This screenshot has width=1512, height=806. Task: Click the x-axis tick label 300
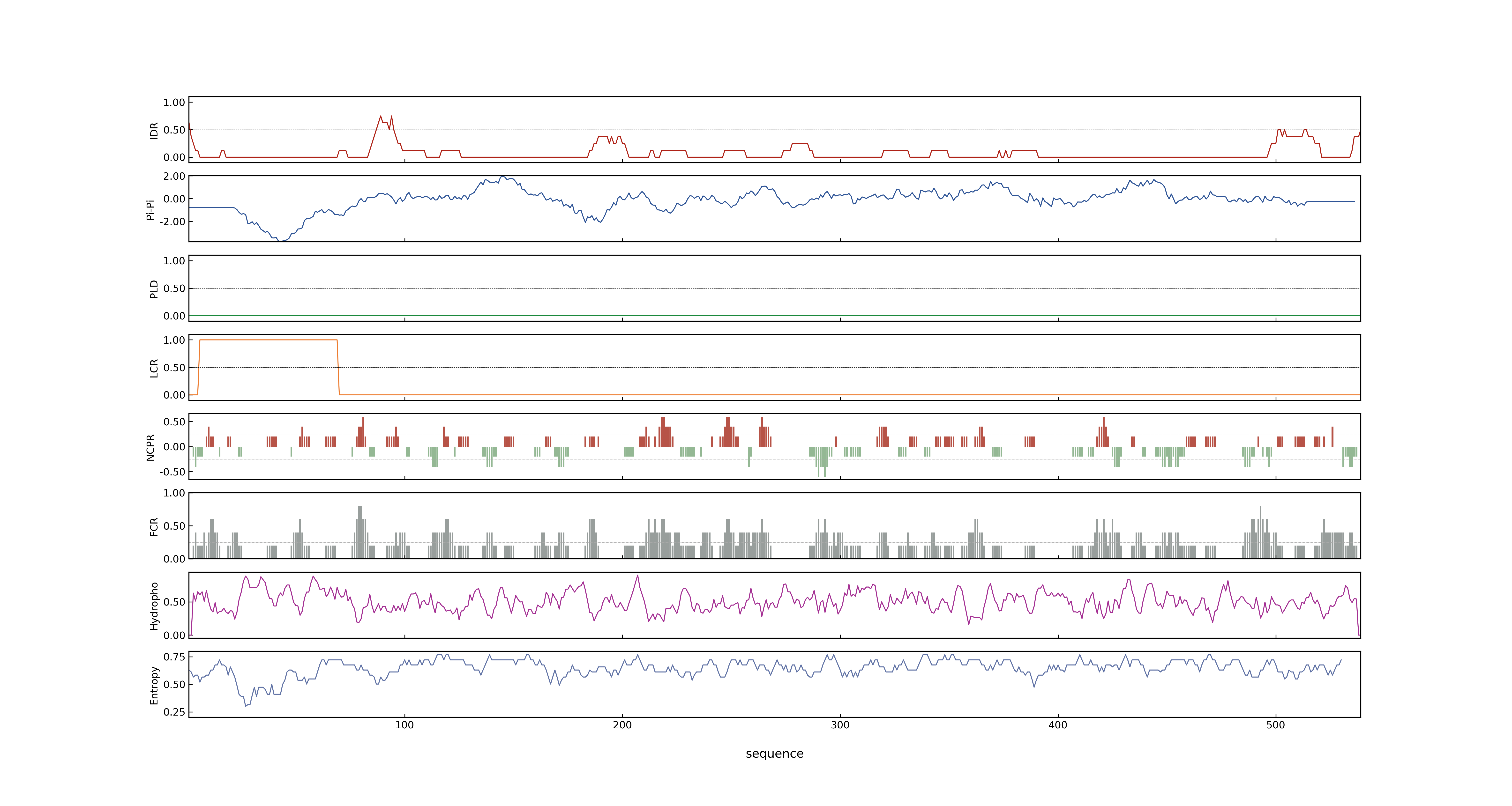coord(840,725)
